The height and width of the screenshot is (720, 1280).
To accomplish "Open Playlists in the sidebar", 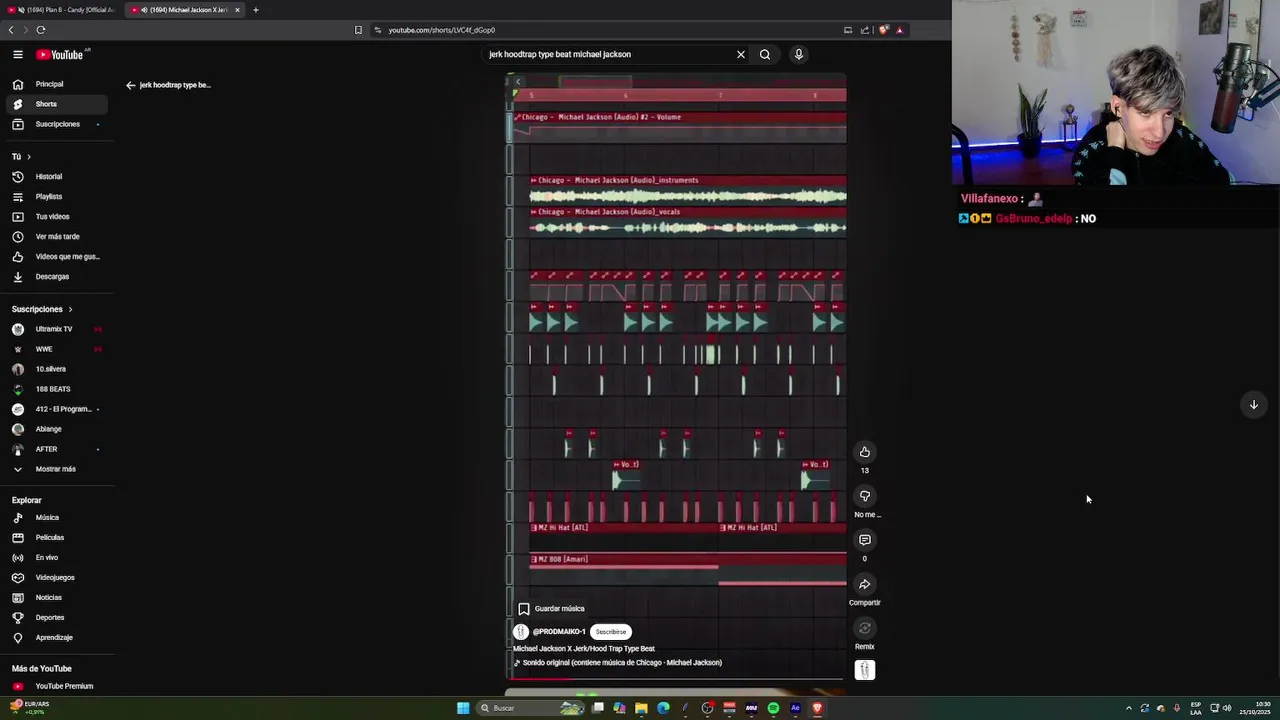I will point(55,197).
